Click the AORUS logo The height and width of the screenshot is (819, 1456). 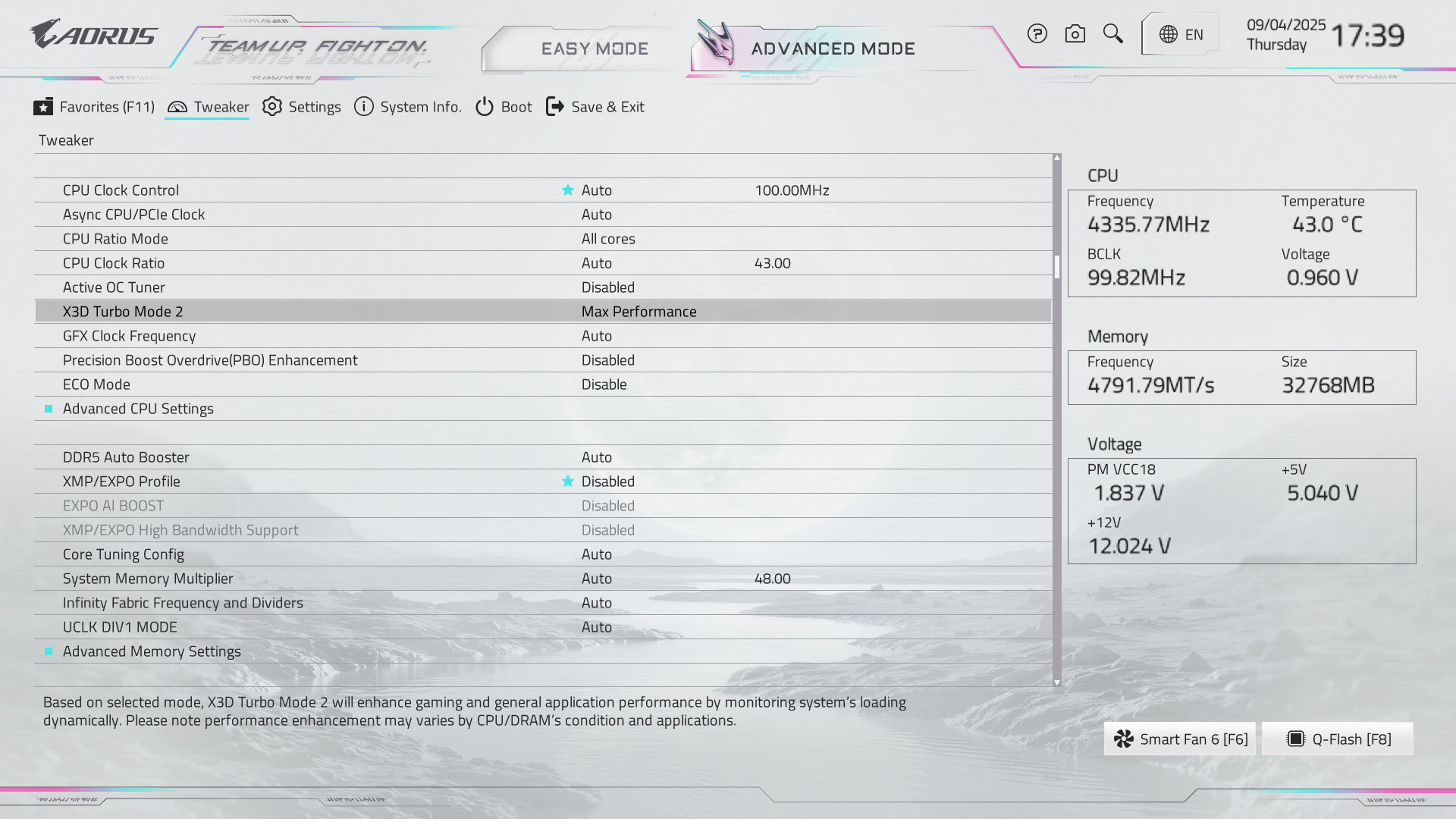tap(94, 35)
